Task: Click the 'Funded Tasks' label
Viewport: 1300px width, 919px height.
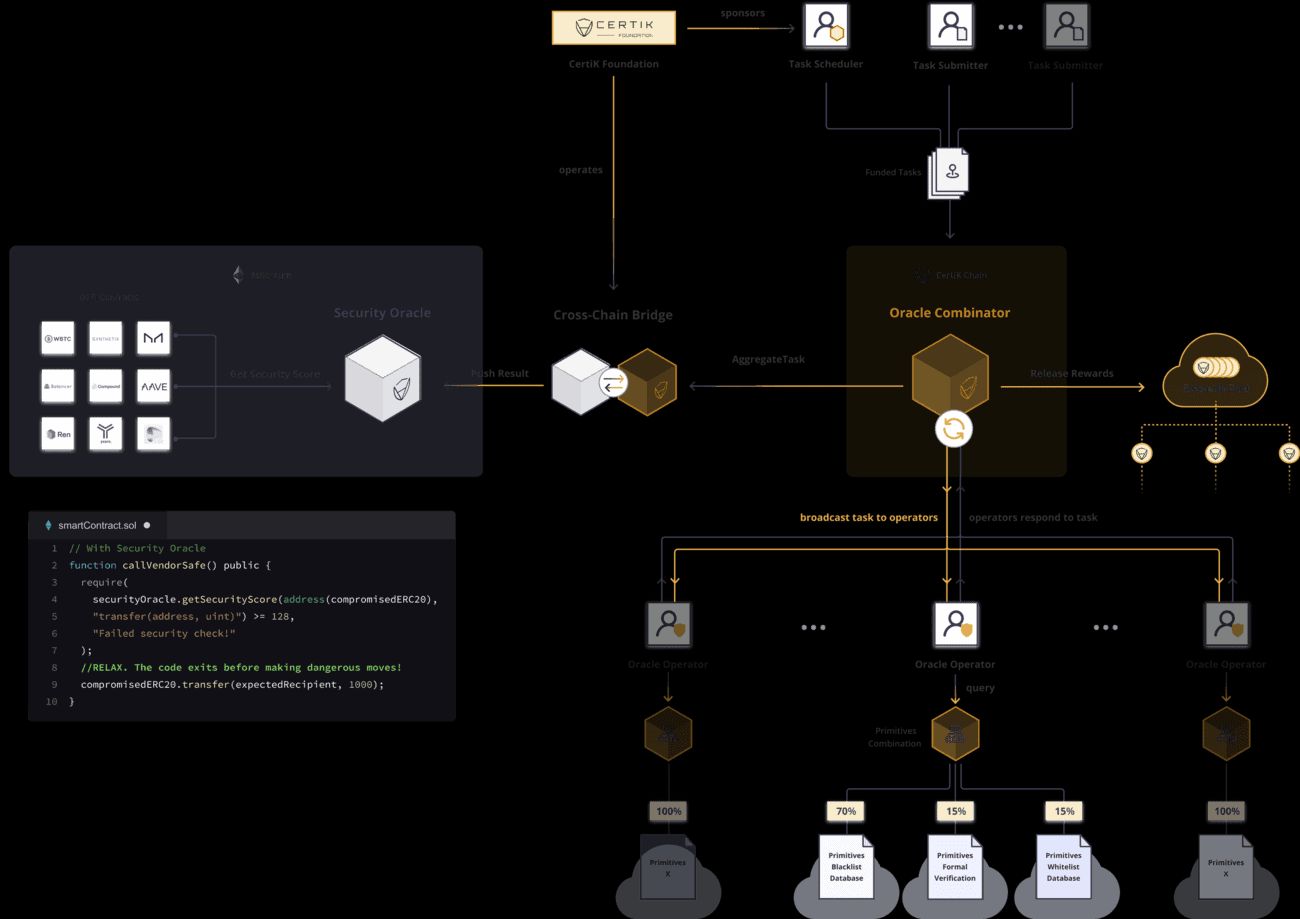Action: (893, 172)
